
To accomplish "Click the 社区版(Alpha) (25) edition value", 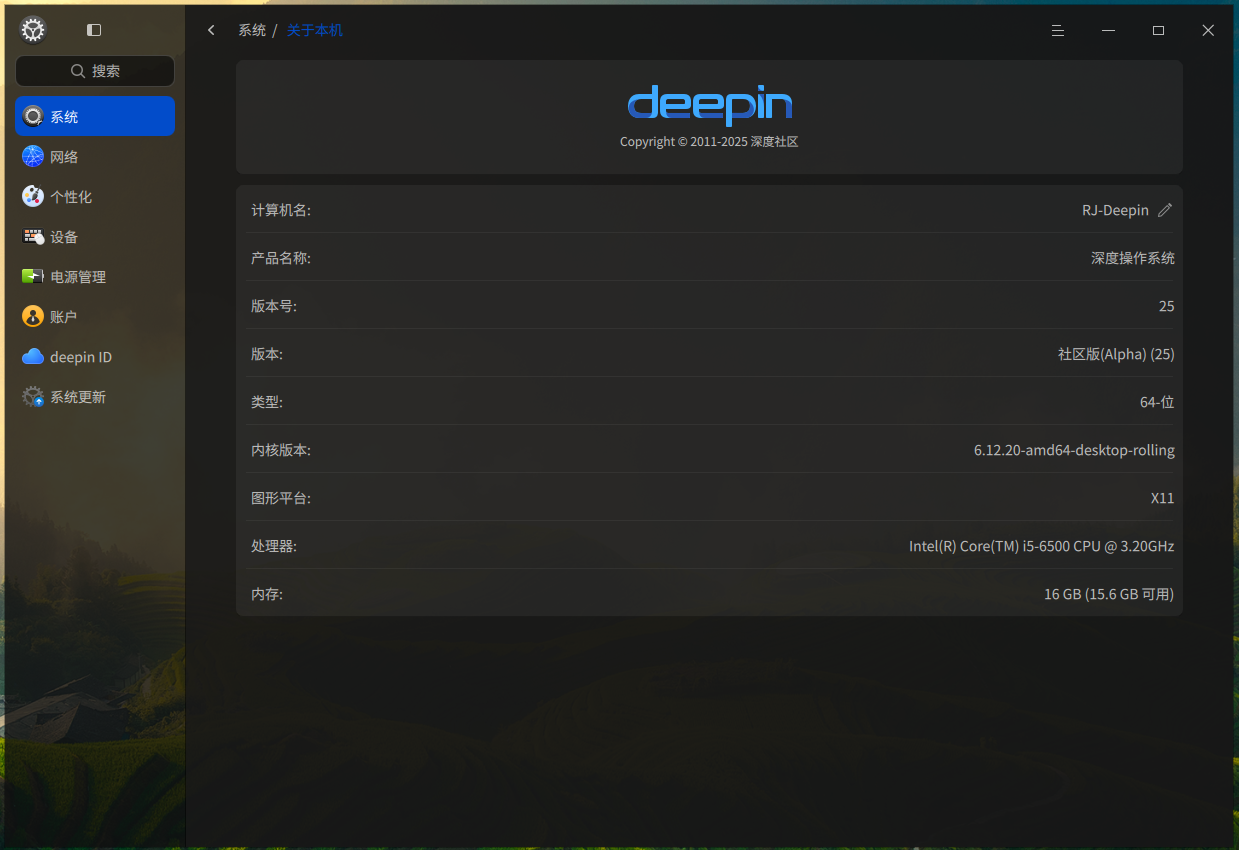I will click(x=1116, y=354).
